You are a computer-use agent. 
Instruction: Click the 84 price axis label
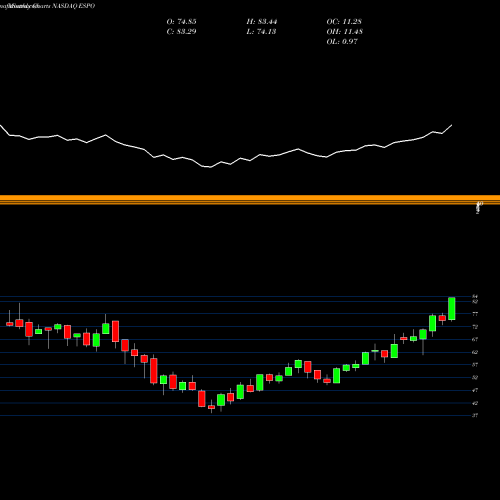(475, 296)
